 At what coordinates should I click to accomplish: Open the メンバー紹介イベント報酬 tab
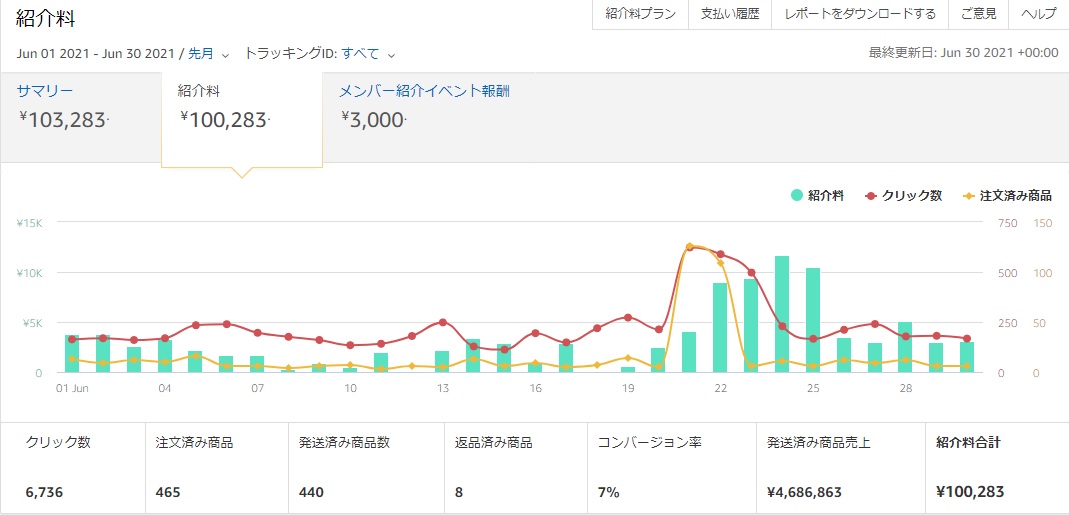424,105
